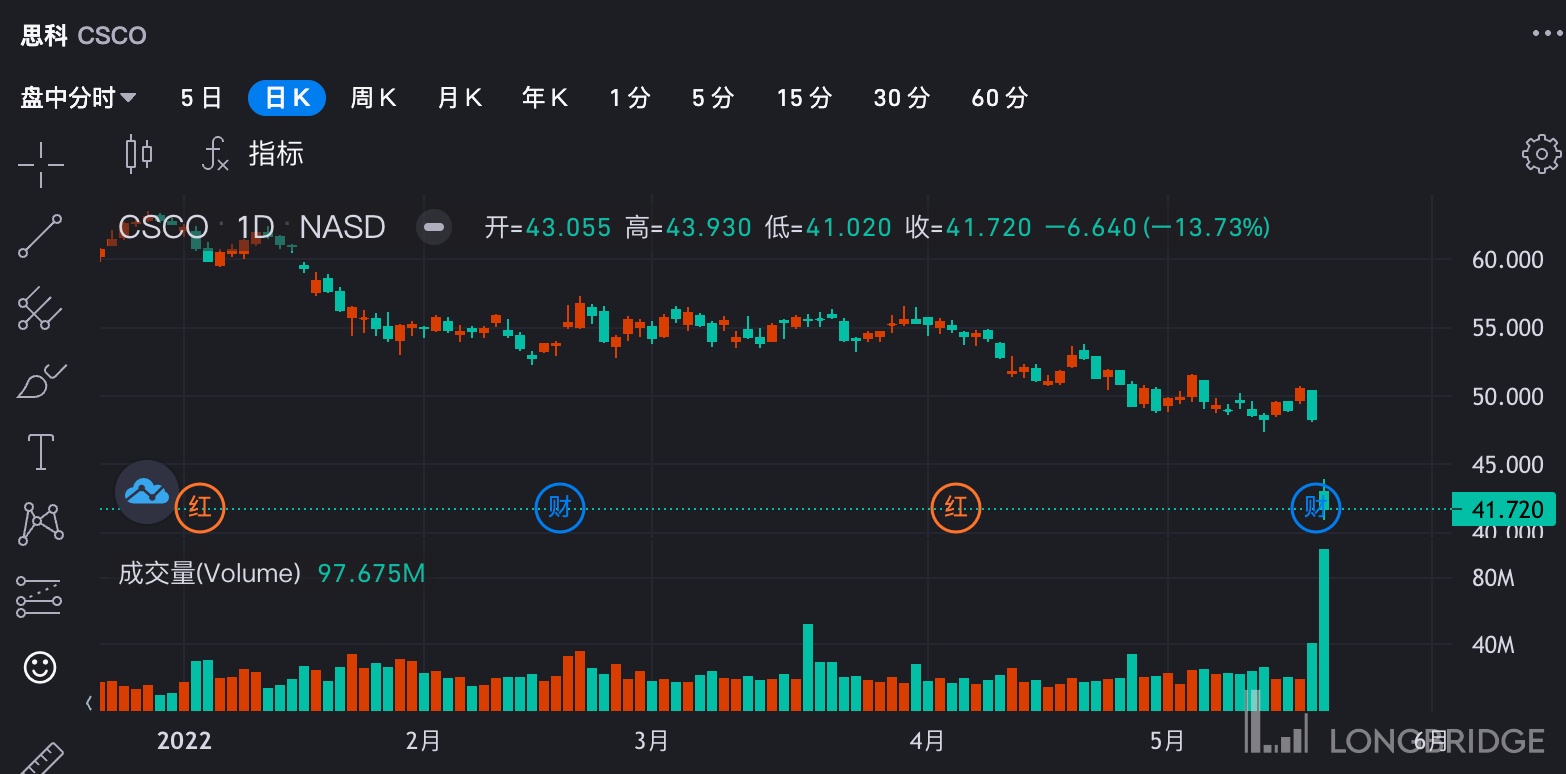The image size is (1566, 774).
Task: Click the 2022 date axis label
Action: (x=185, y=741)
